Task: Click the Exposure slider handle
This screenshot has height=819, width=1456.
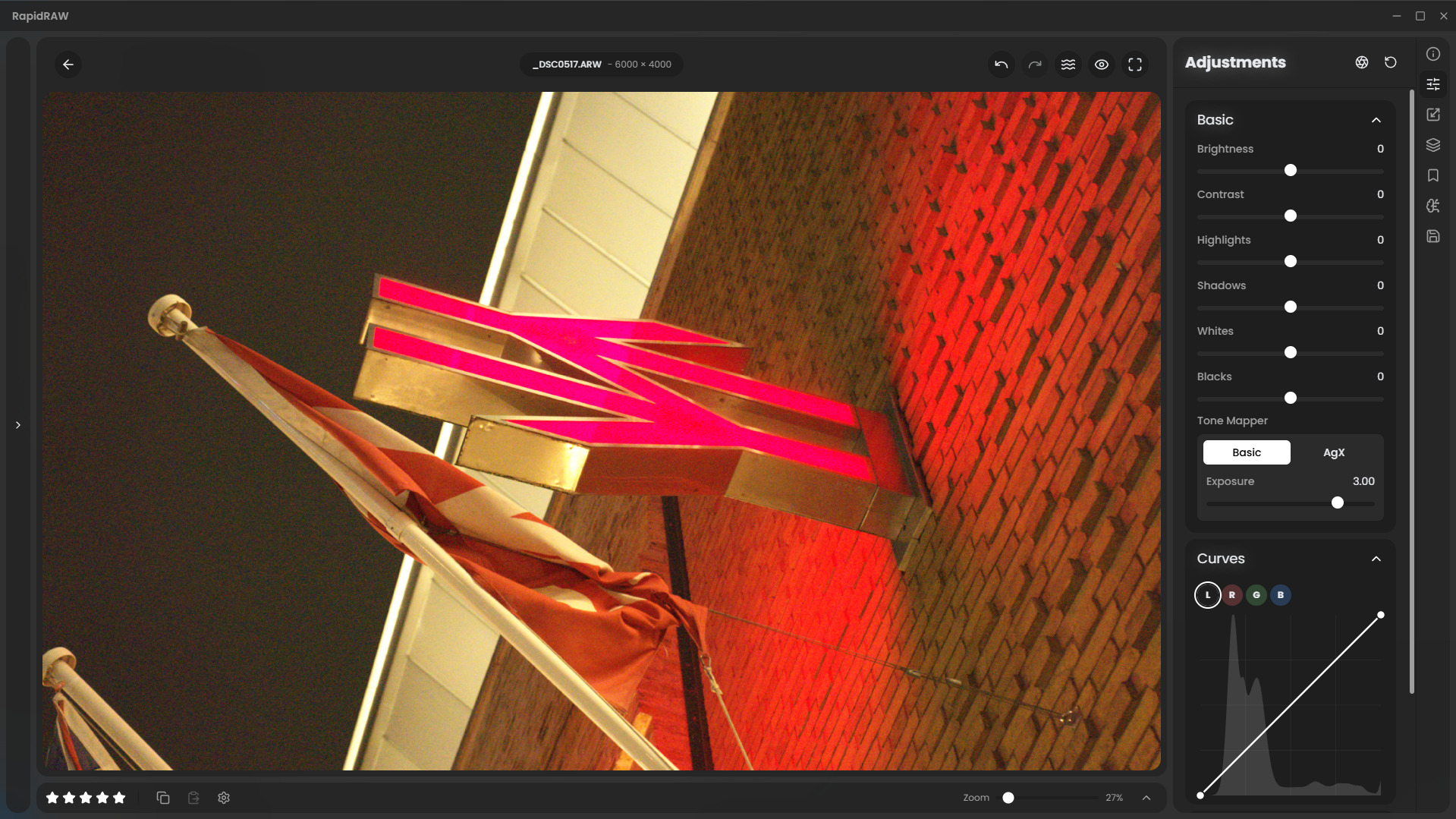Action: click(1337, 502)
